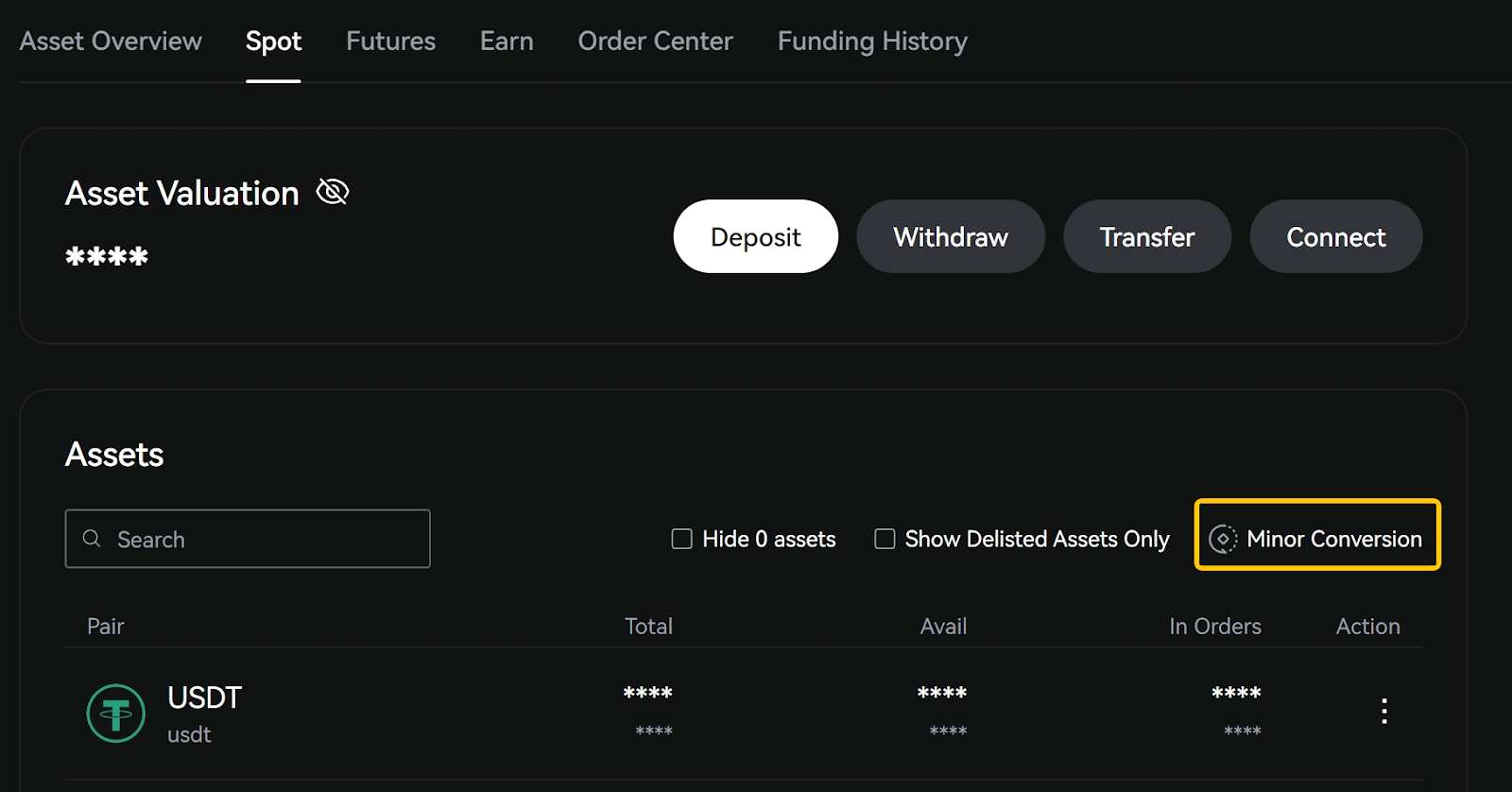
Task: Click the Minor Conversion icon
Action: tap(1223, 539)
